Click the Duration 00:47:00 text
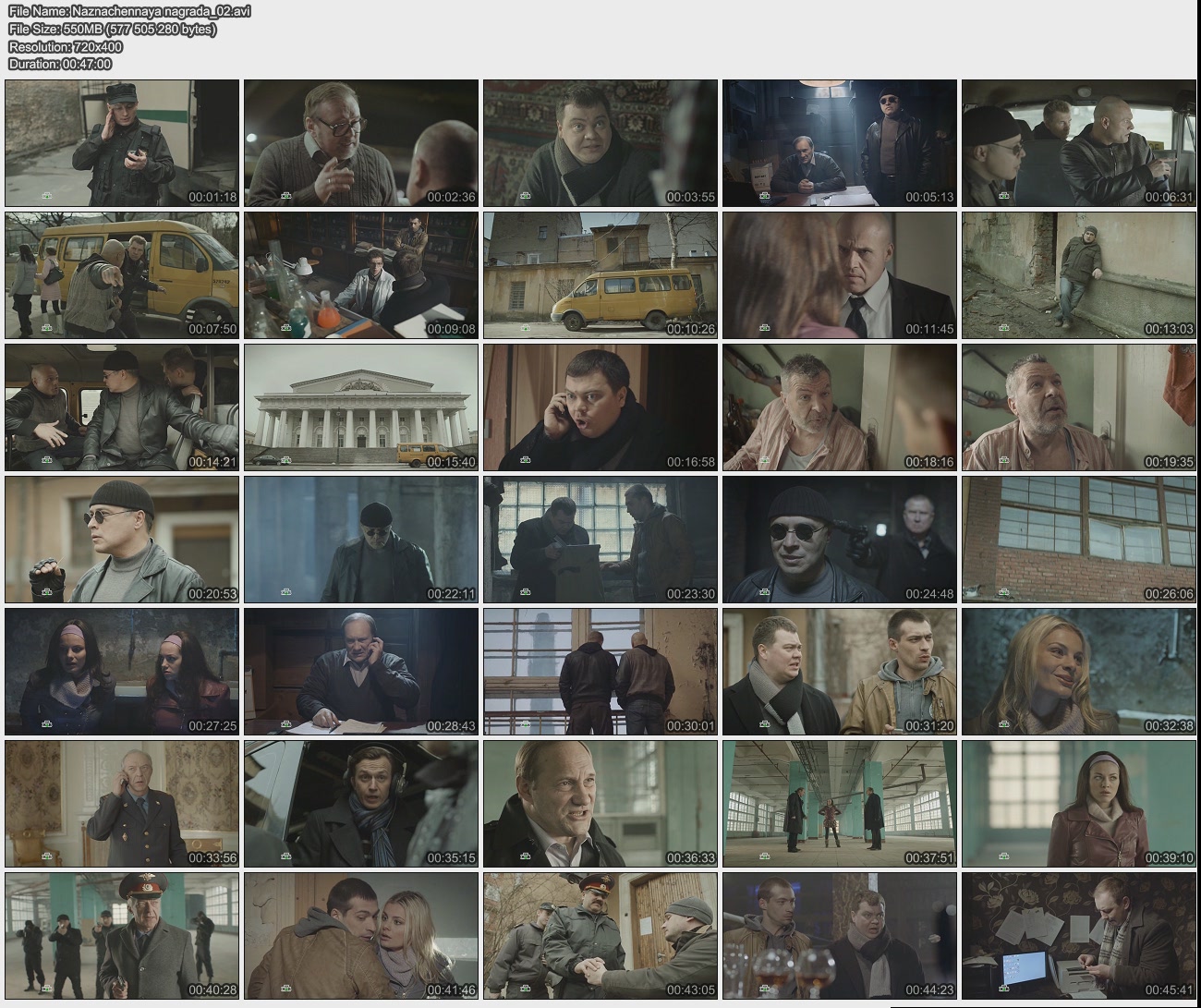Image resolution: width=1201 pixels, height=1008 pixels. click(60, 64)
